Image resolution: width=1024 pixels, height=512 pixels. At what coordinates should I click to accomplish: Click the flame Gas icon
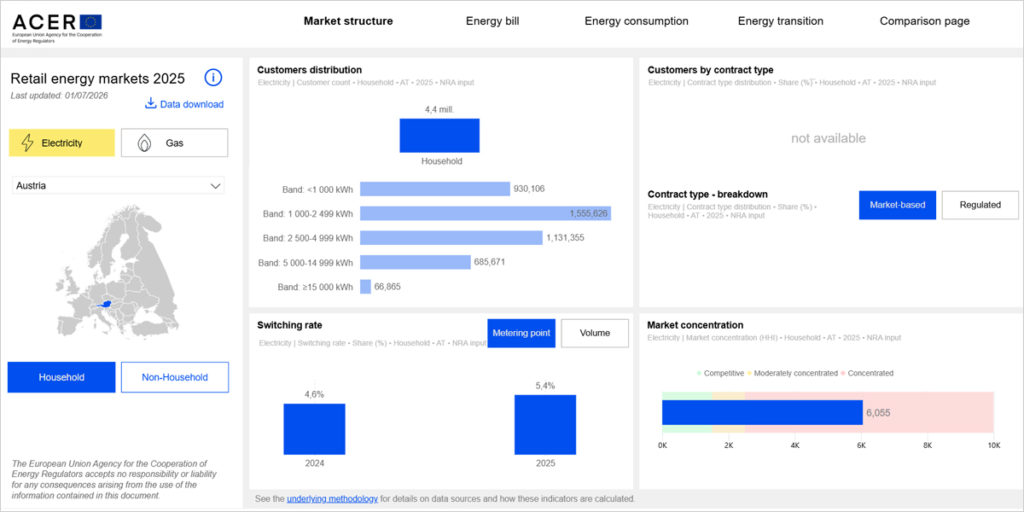pos(144,143)
